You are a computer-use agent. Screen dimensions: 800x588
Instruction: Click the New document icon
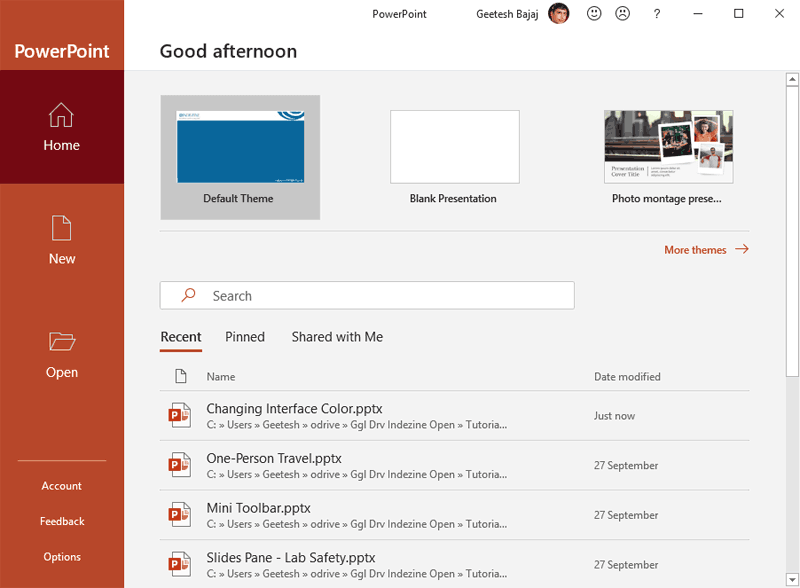tap(62, 228)
